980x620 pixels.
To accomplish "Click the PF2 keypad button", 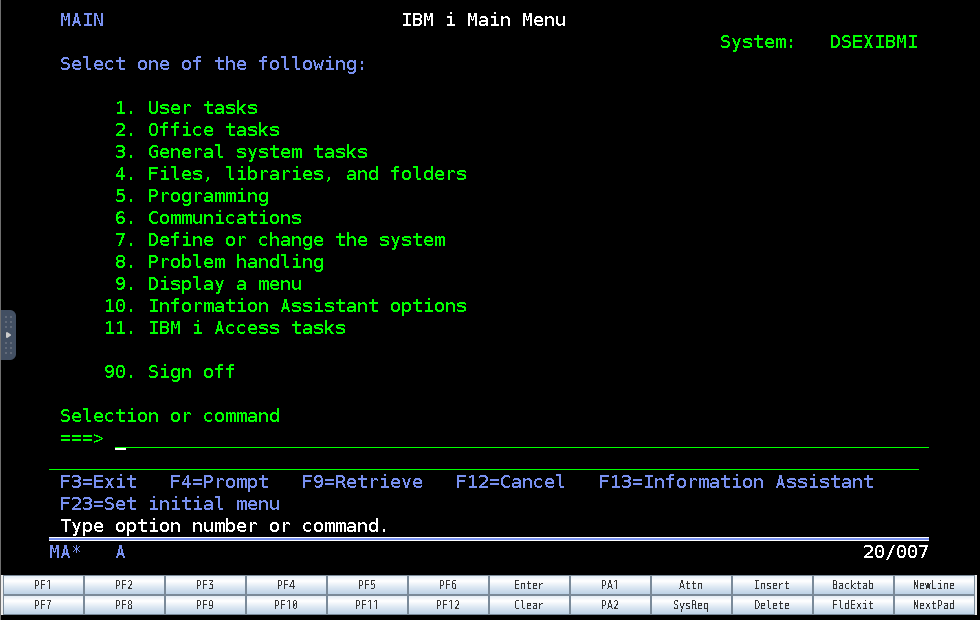I will (124, 585).
